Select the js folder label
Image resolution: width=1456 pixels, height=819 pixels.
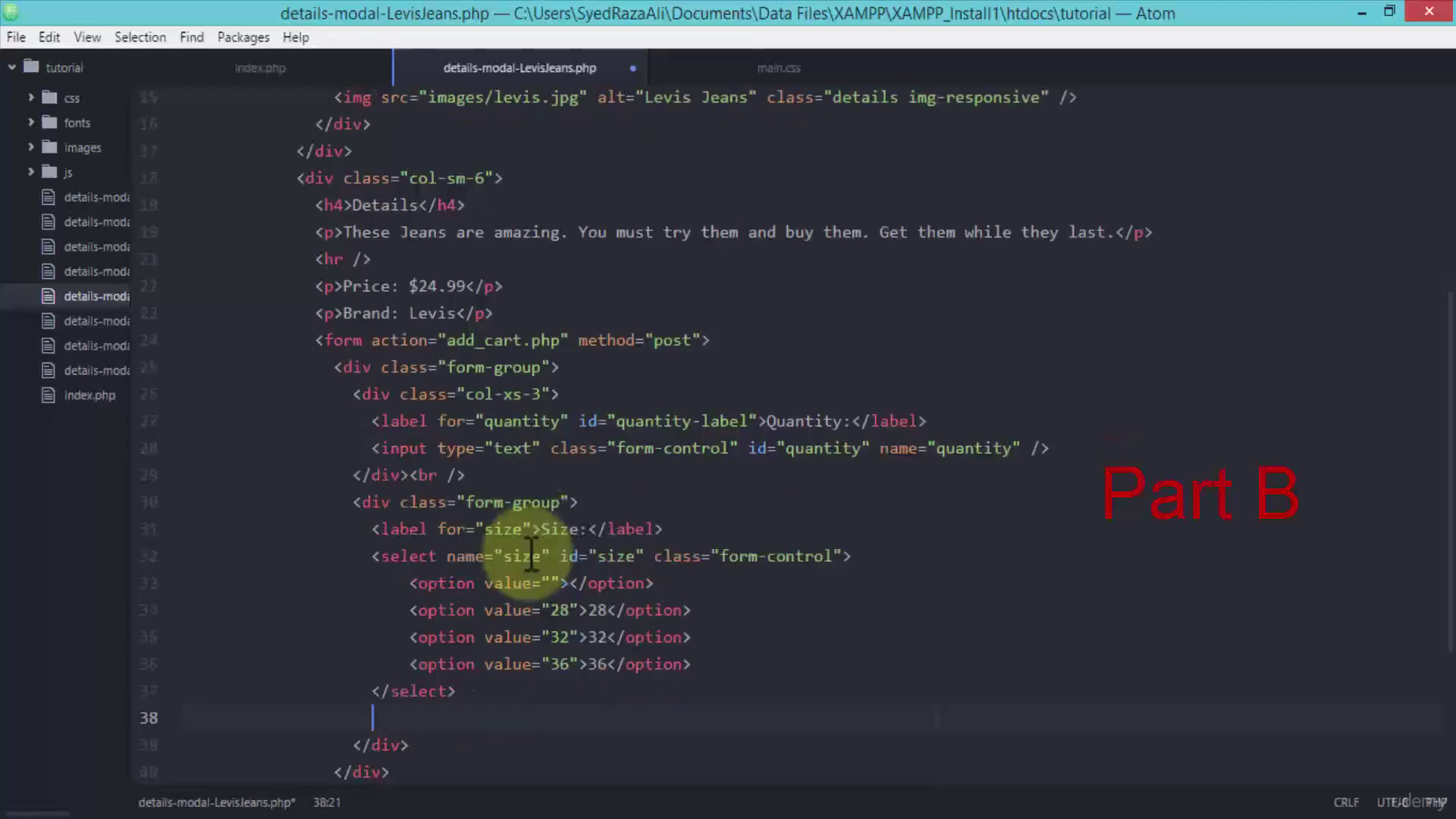[68, 173]
